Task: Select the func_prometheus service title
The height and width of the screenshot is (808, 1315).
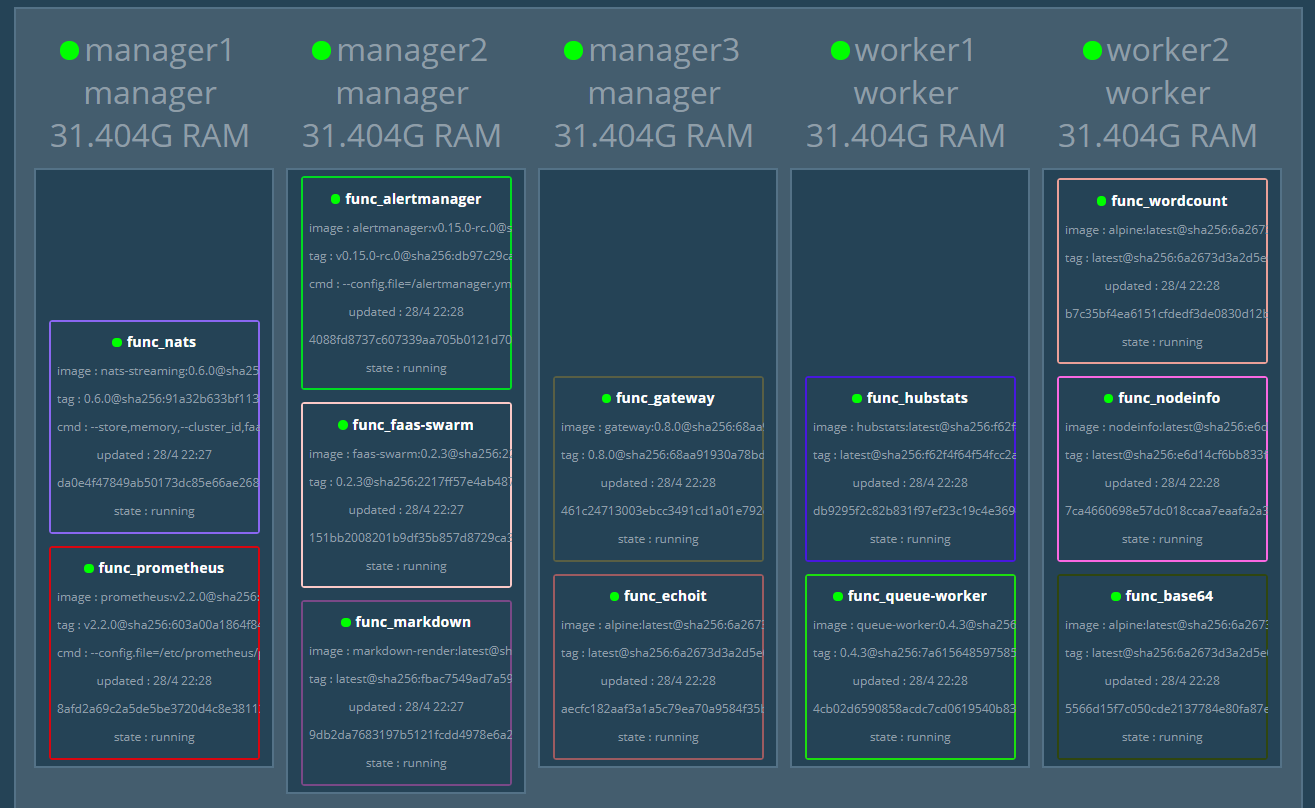Action: 161,568
